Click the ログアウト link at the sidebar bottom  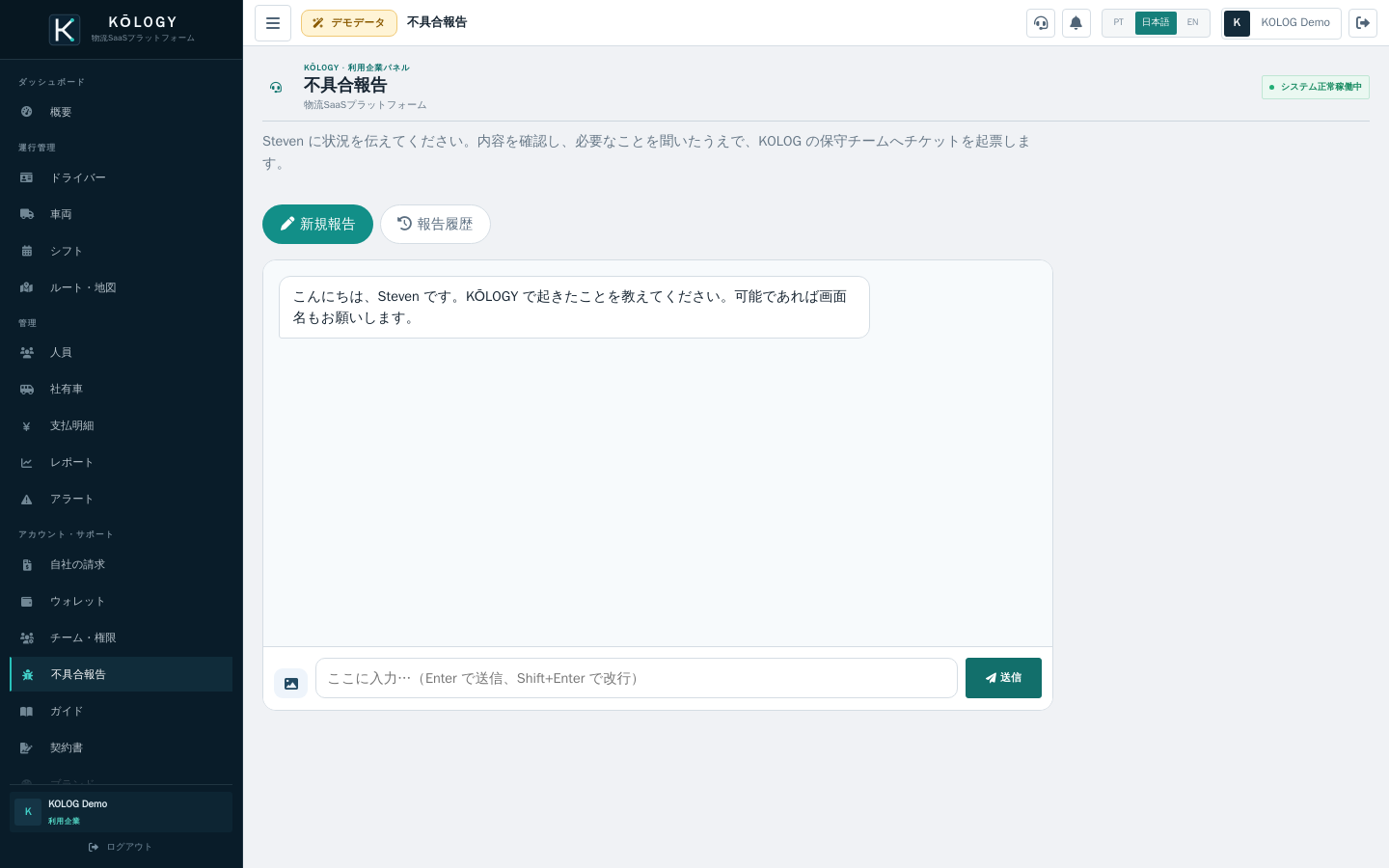coord(121,847)
